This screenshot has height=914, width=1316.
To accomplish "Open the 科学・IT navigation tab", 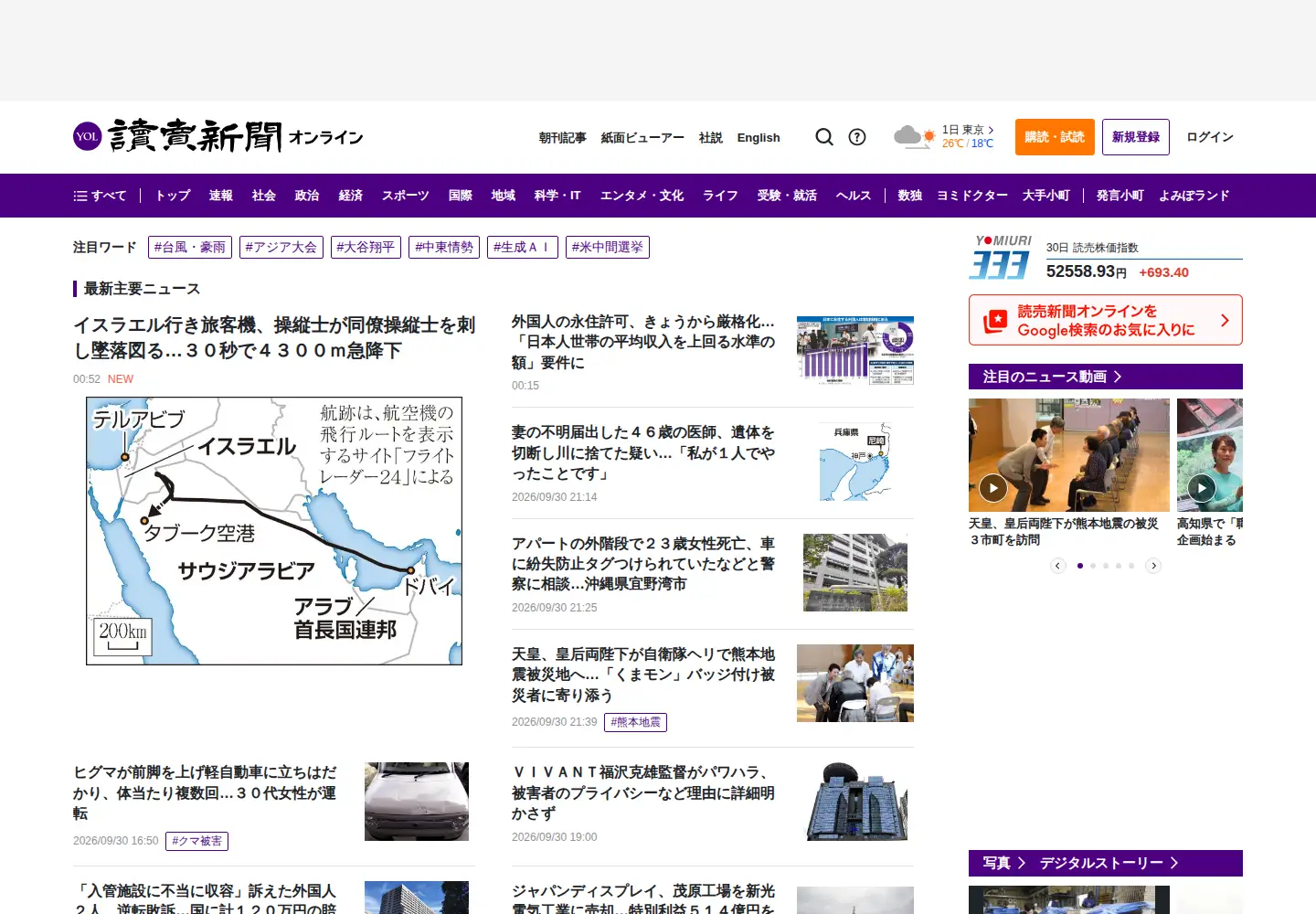I will coord(557,196).
